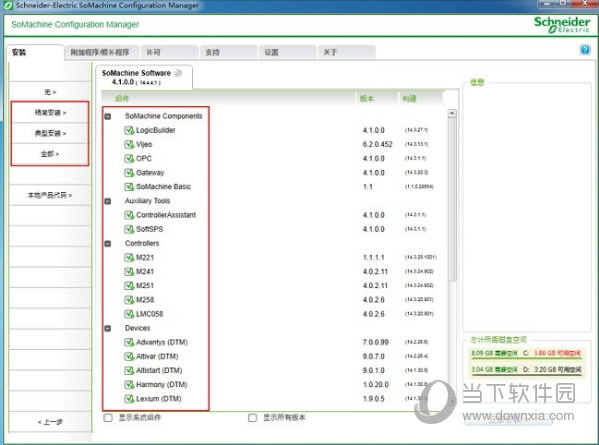The height and width of the screenshot is (445, 599).
Task: Choose the 典型安装 > preset
Action: click(50, 133)
